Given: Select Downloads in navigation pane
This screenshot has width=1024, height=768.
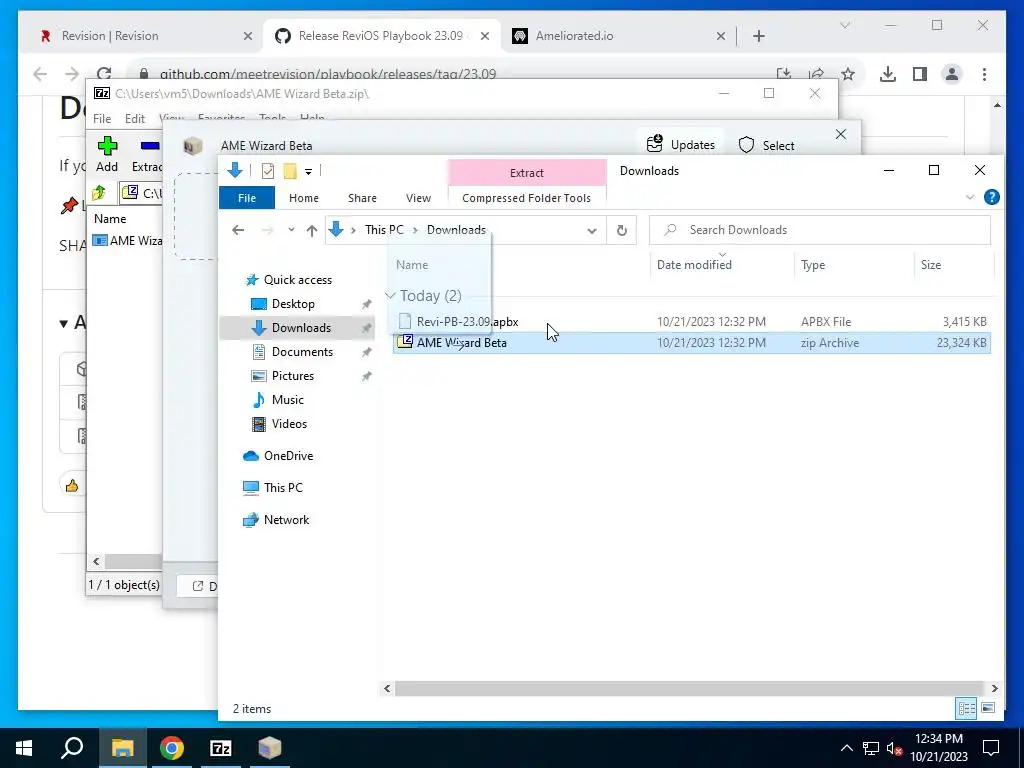Looking at the screenshot, I should [301, 328].
